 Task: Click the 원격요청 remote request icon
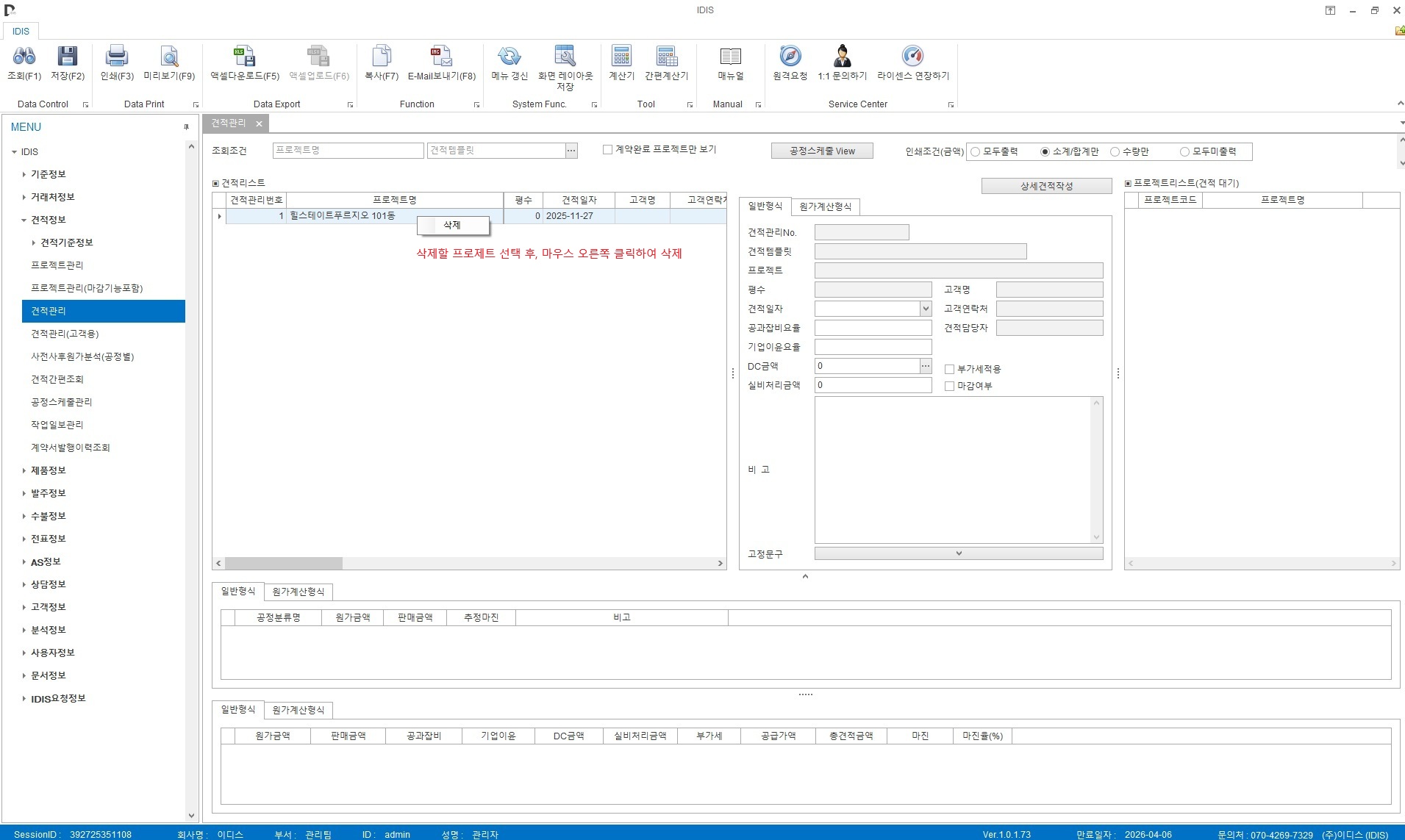790,57
